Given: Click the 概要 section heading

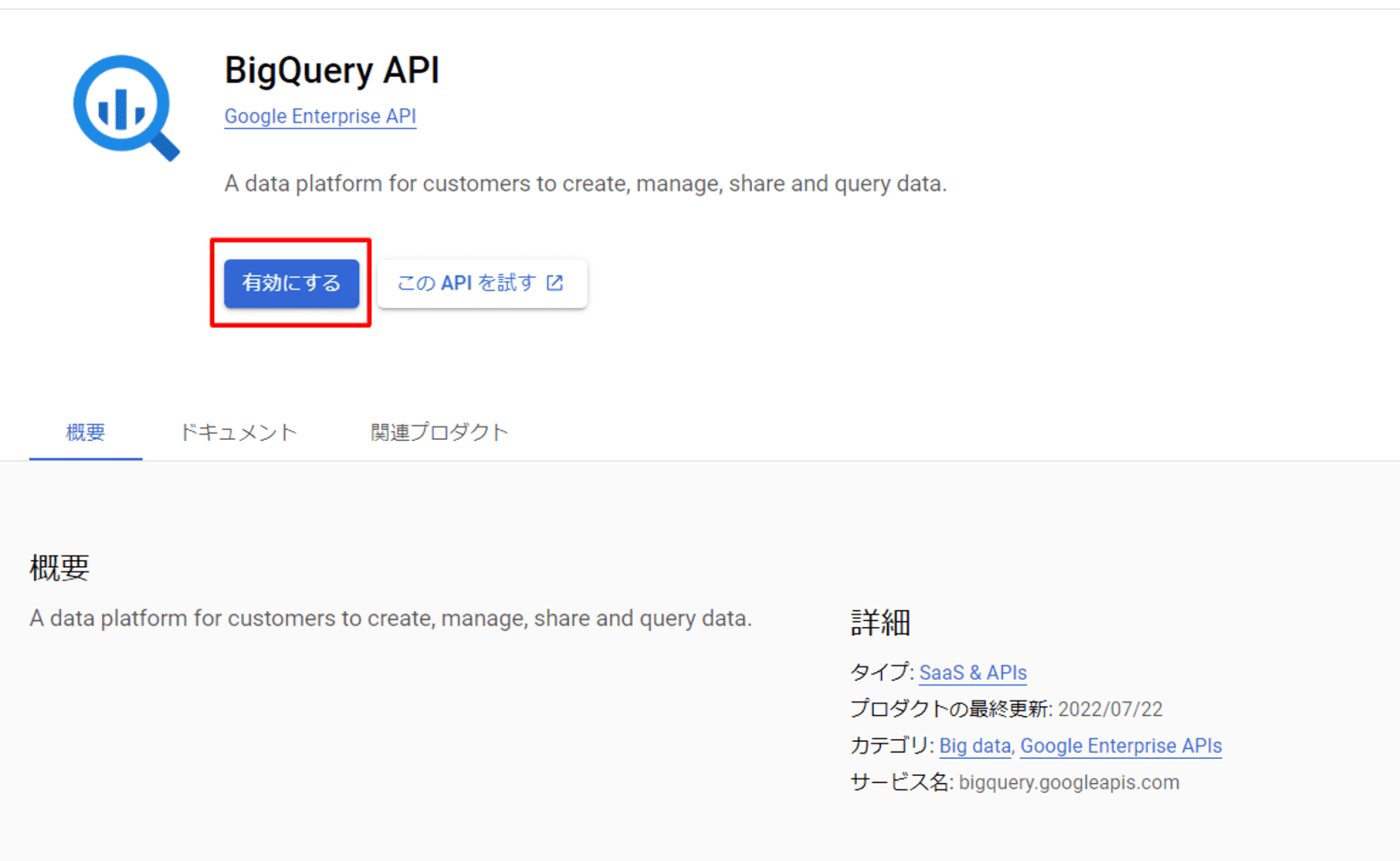Looking at the screenshot, I should pyautogui.click(x=59, y=567).
